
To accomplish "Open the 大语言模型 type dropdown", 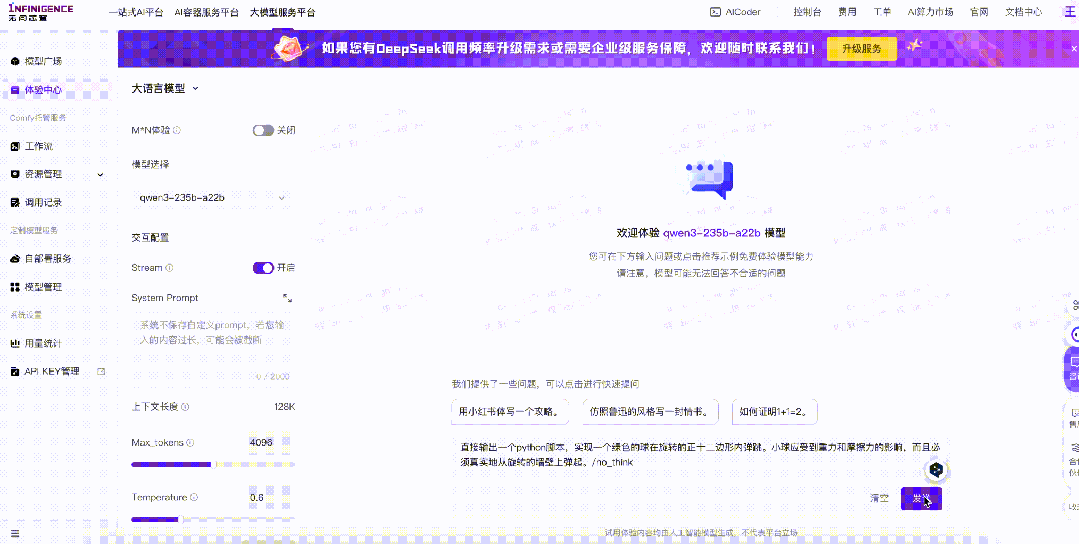I will click(x=165, y=89).
